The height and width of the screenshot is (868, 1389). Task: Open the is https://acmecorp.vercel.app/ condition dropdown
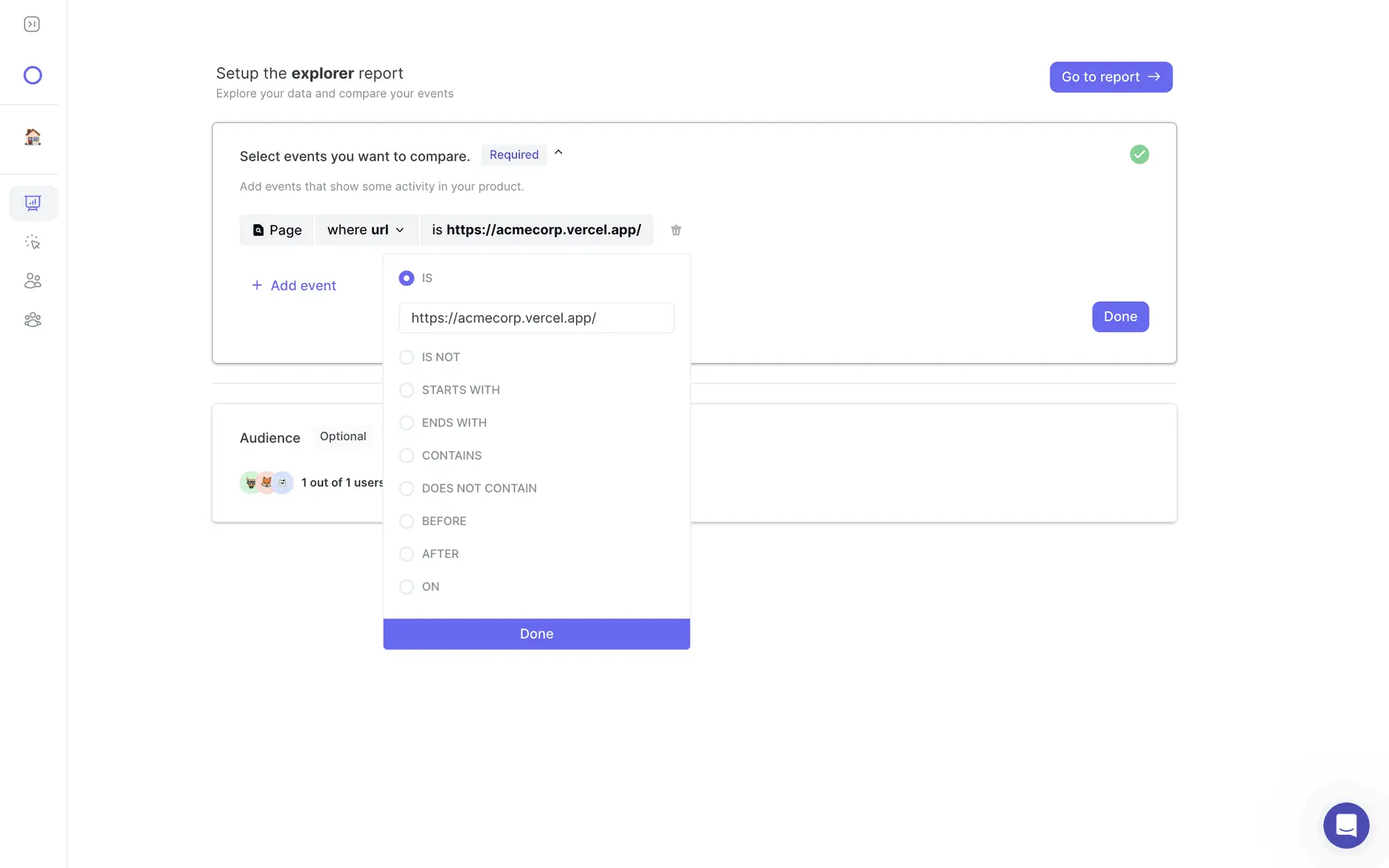(536, 230)
